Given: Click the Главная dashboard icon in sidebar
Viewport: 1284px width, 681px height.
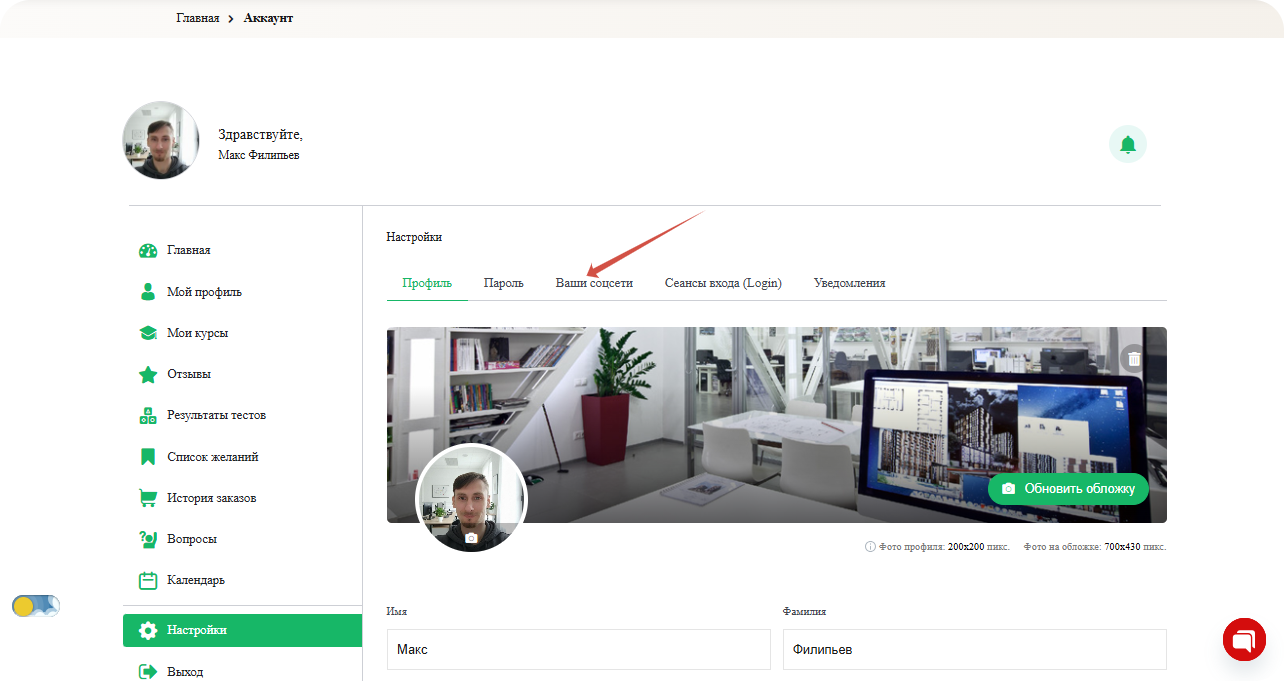Looking at the screenshot, I should pos(148,251).
